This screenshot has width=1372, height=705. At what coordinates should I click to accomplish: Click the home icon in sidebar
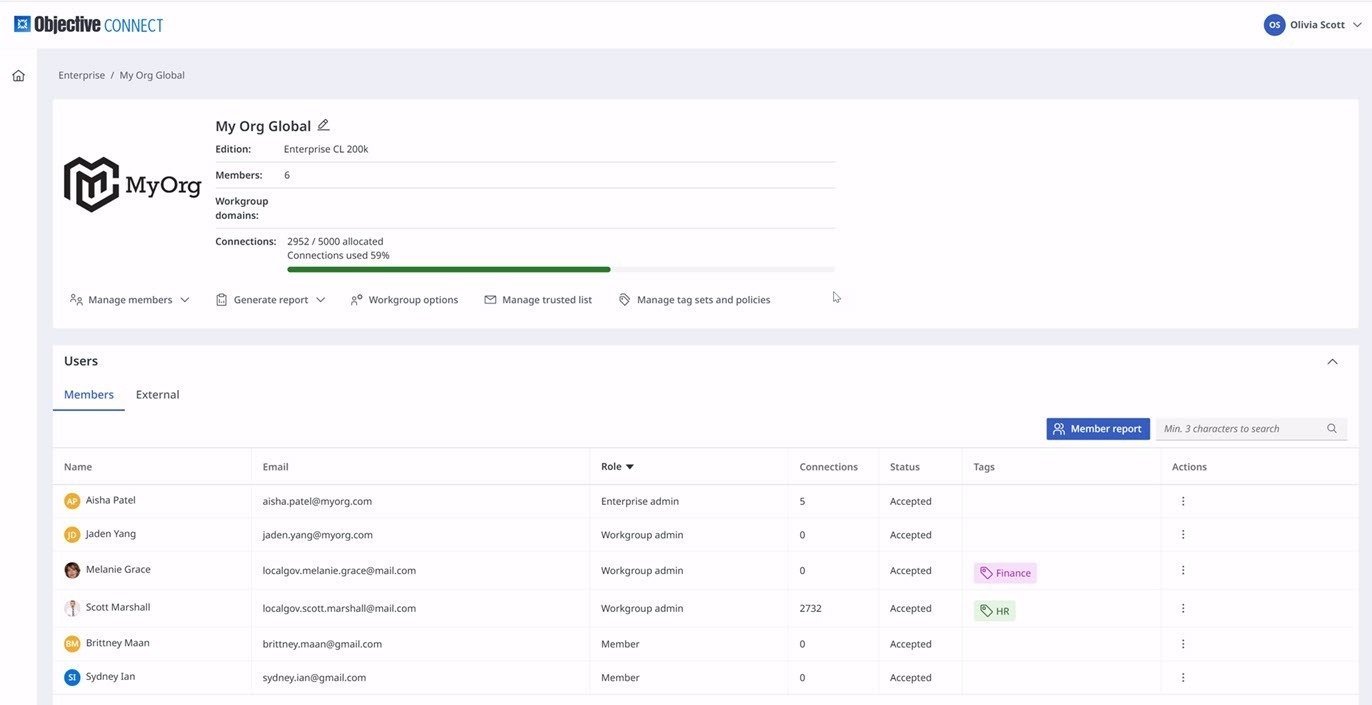tap(18, 75)
